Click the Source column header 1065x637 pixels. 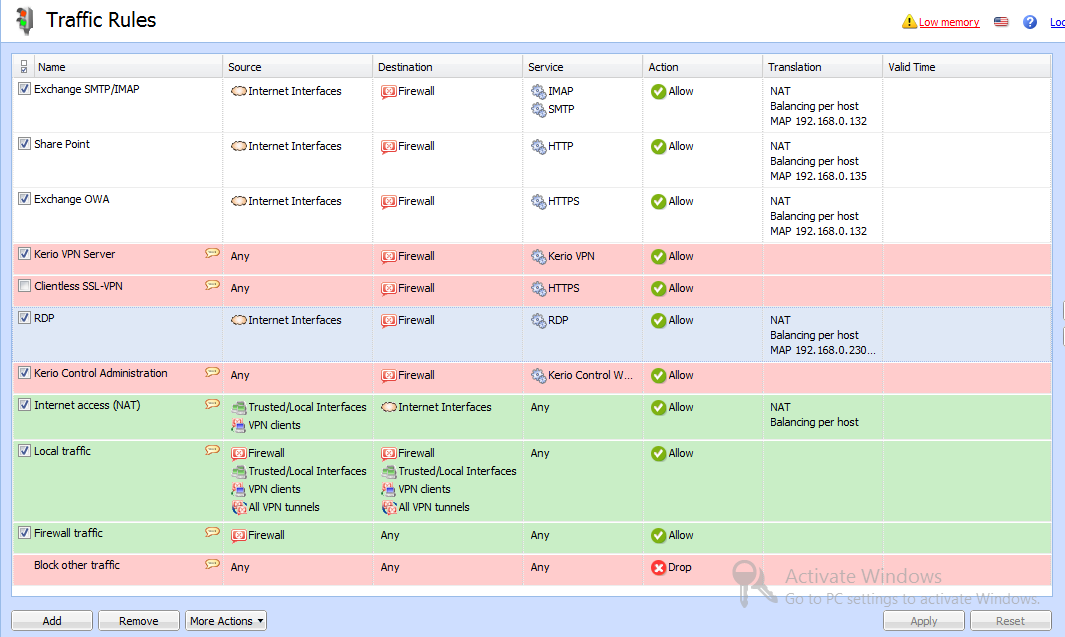coord(297,67)
